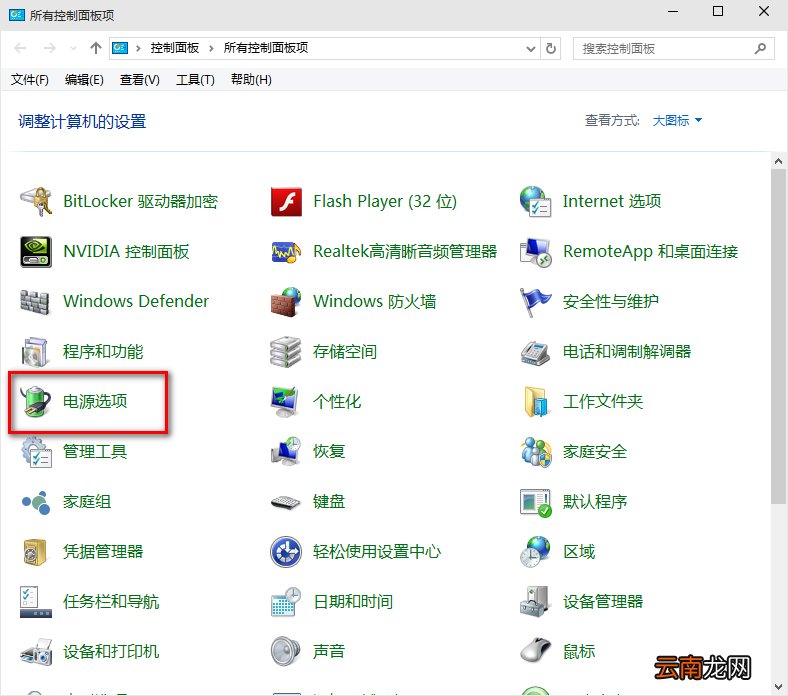Viewport: 788px width, 696px height.
Task: Click the scrollbar up arrow
Action: click(778, 161)
